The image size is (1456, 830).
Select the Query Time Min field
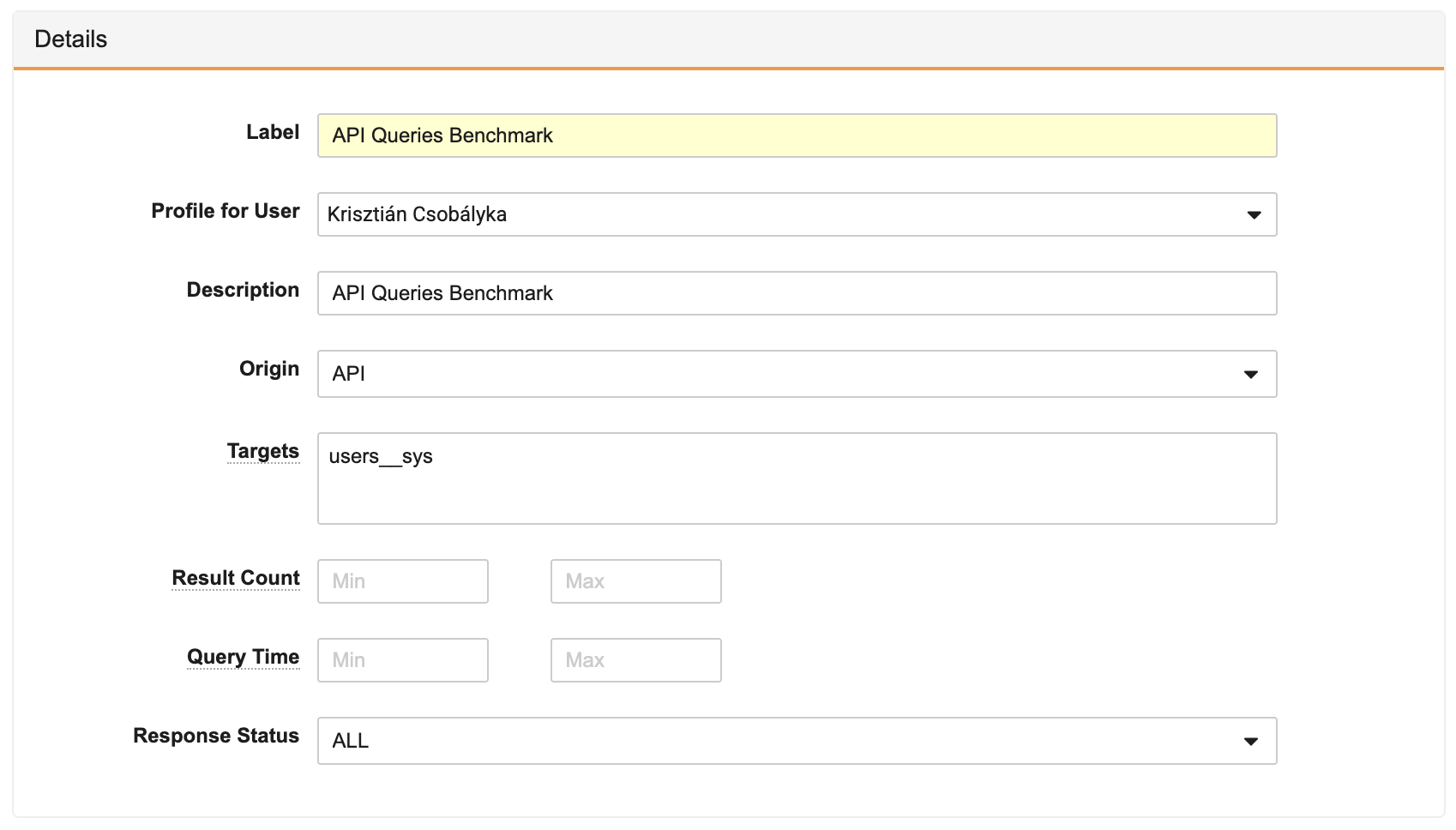[402, 660]
